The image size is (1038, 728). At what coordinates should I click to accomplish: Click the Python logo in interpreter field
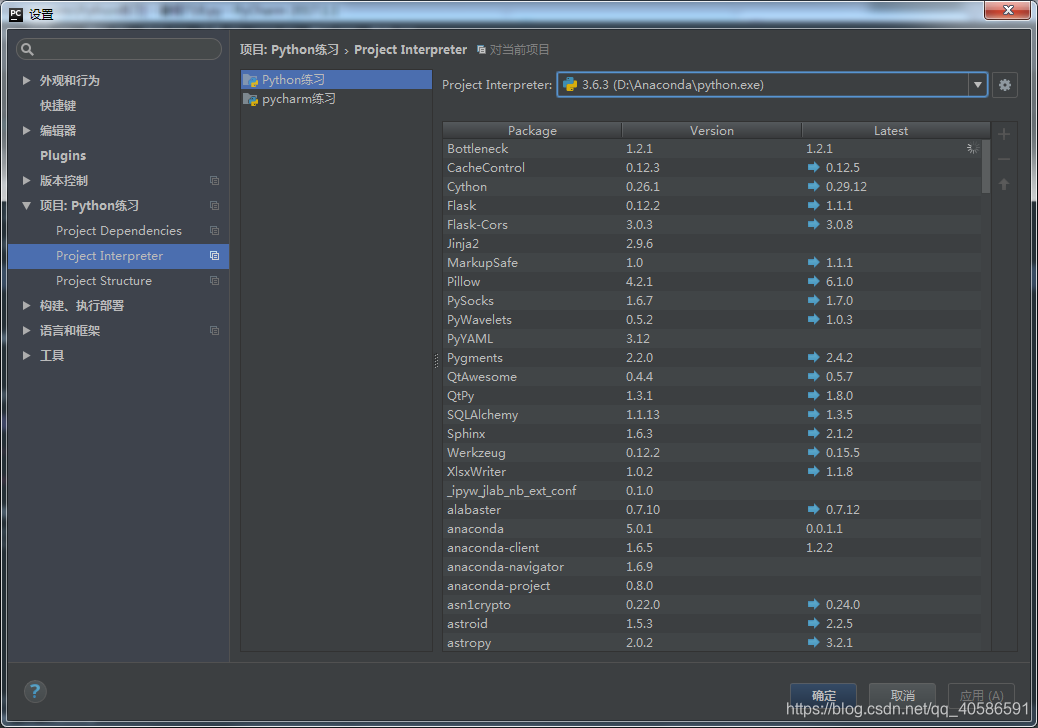pos(570,85)
